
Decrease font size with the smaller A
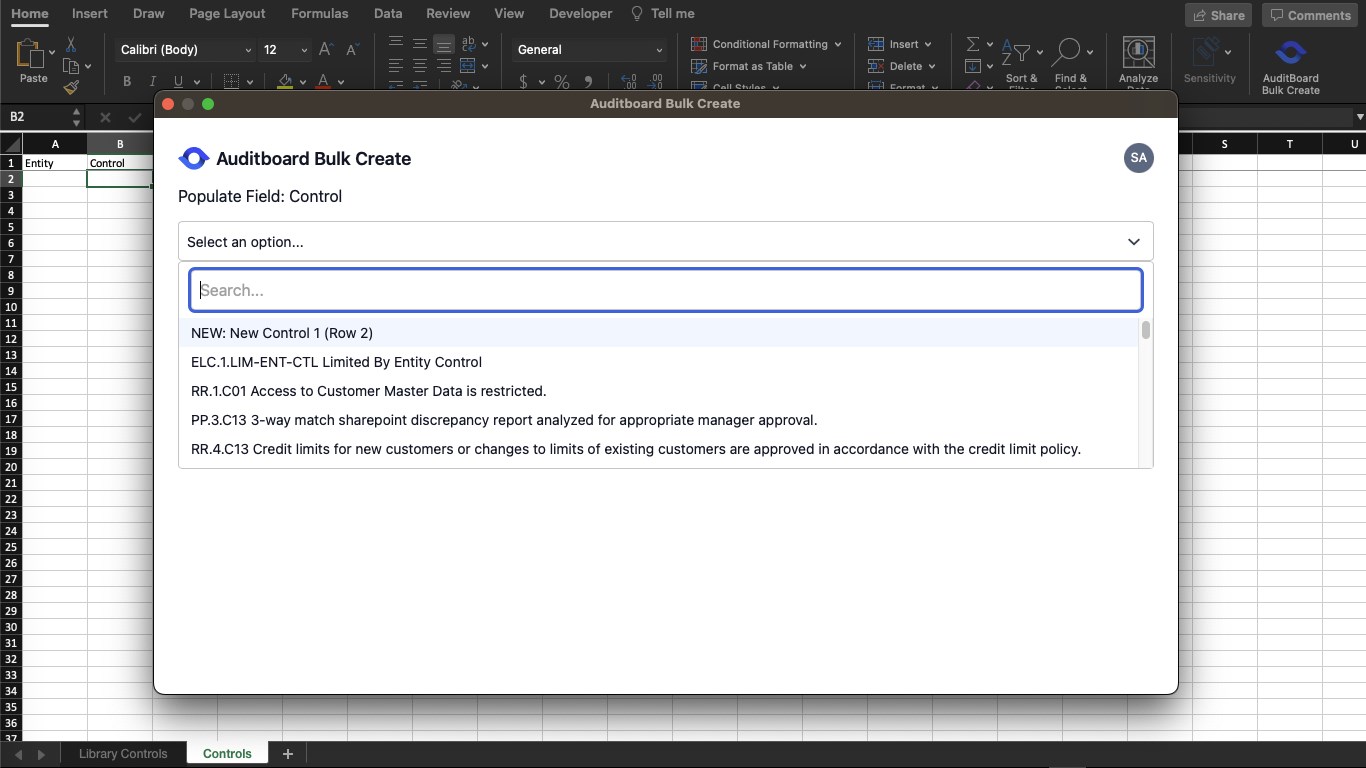352,50
